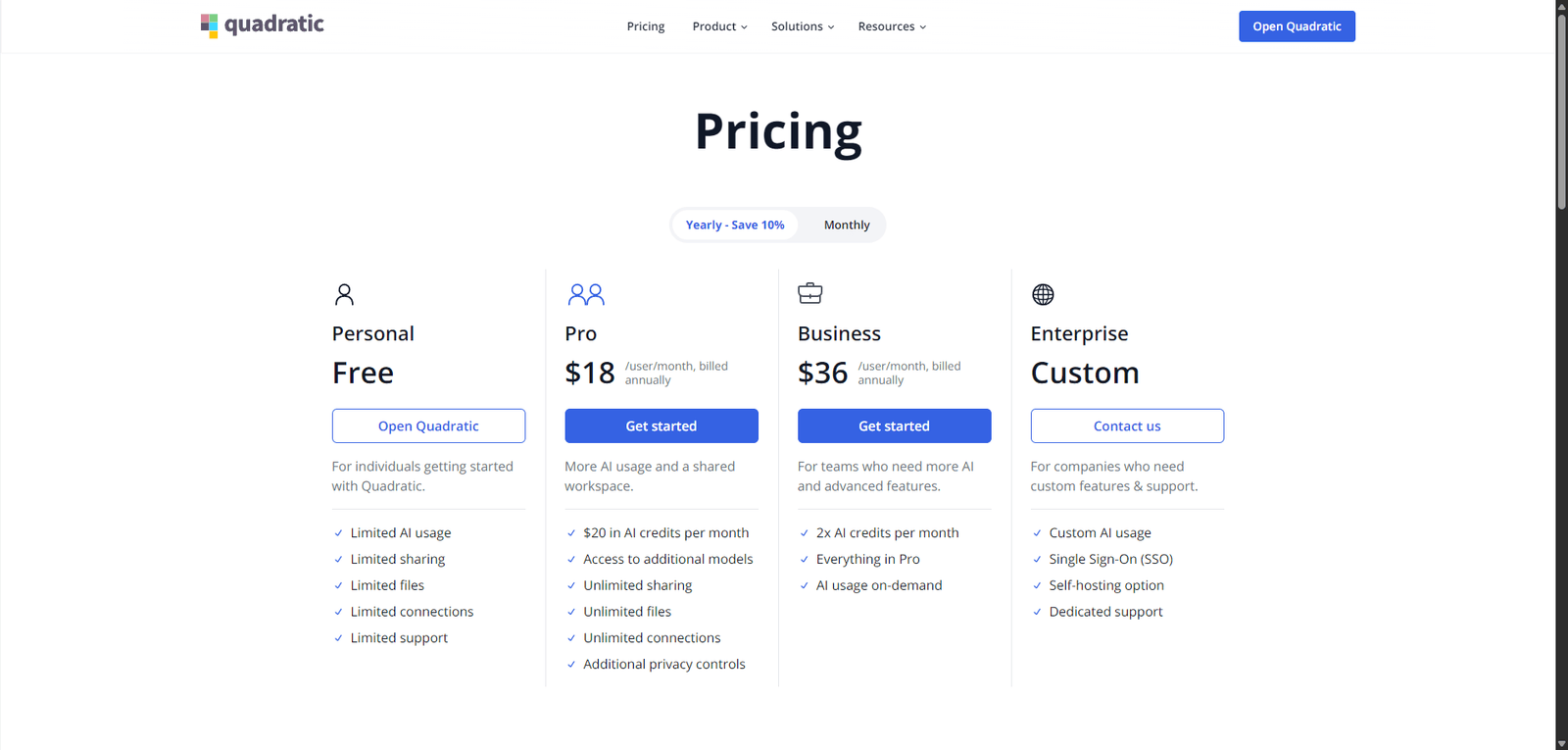Click the Business plan briefcase icon
Viewport: 1568px width, 750px height.
(x=810, y=293)
